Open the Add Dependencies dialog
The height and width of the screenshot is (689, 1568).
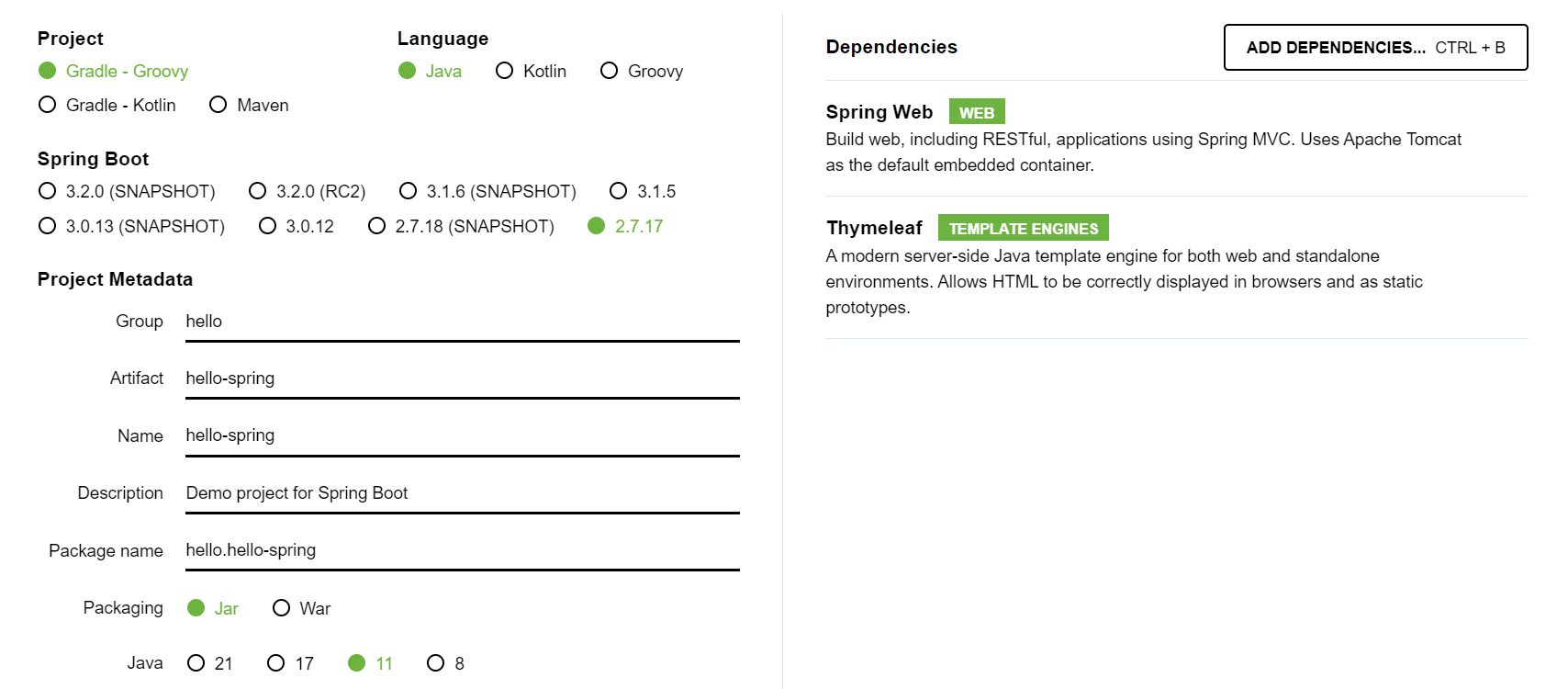point(1375,48)
